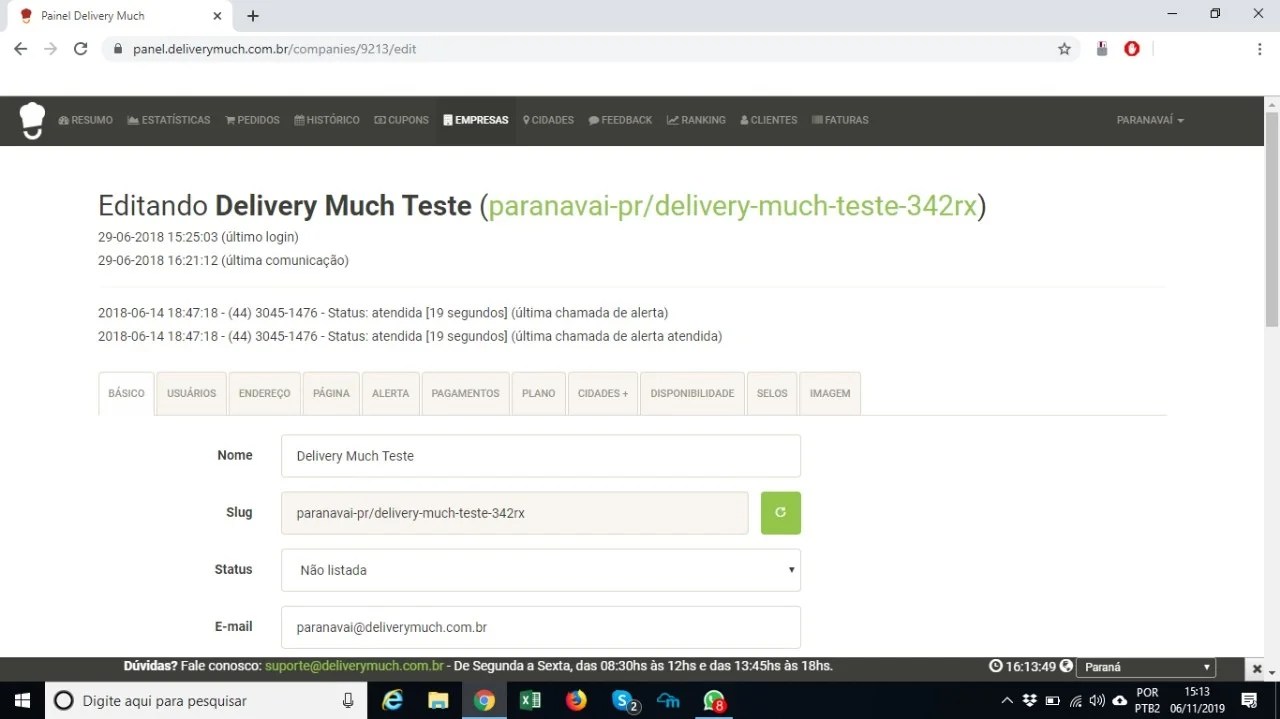Close the footer support bar
1280x719 pixels.
coord(1257,668)
